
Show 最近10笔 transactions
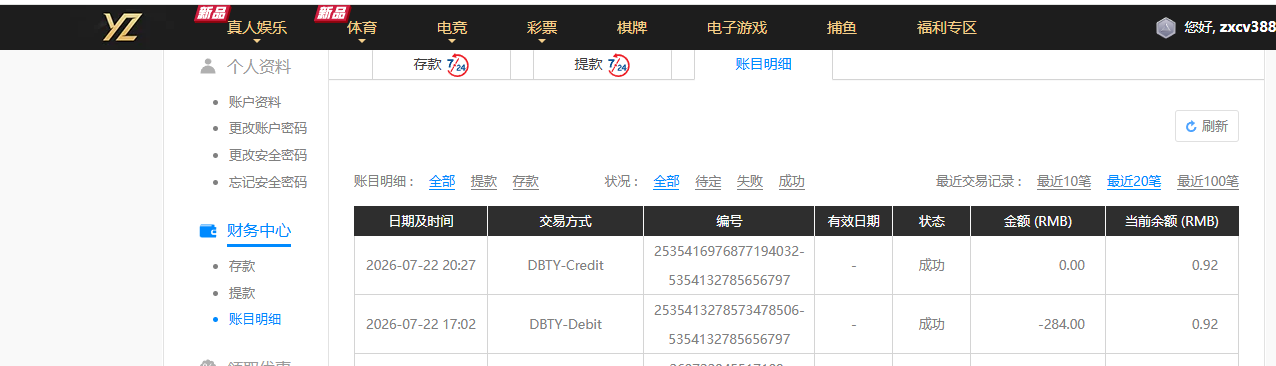pyautogui.click(x=1064, y=181)
